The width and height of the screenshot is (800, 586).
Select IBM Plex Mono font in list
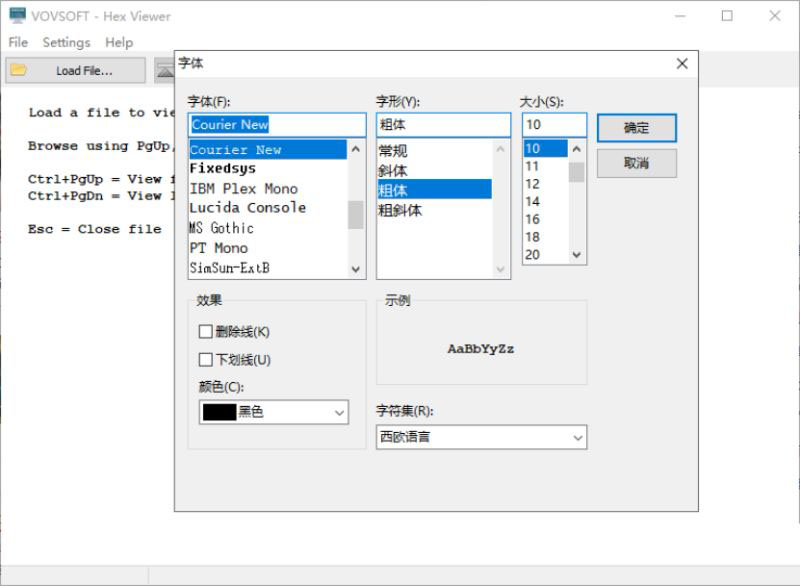[x=243, y=188]
